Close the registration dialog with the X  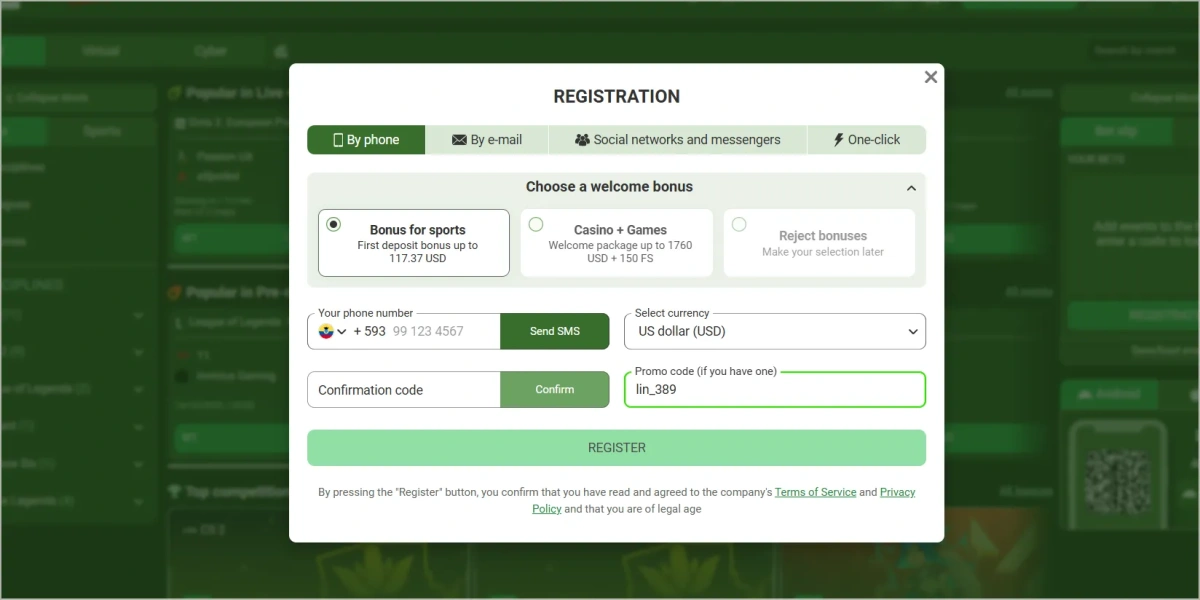930,77
